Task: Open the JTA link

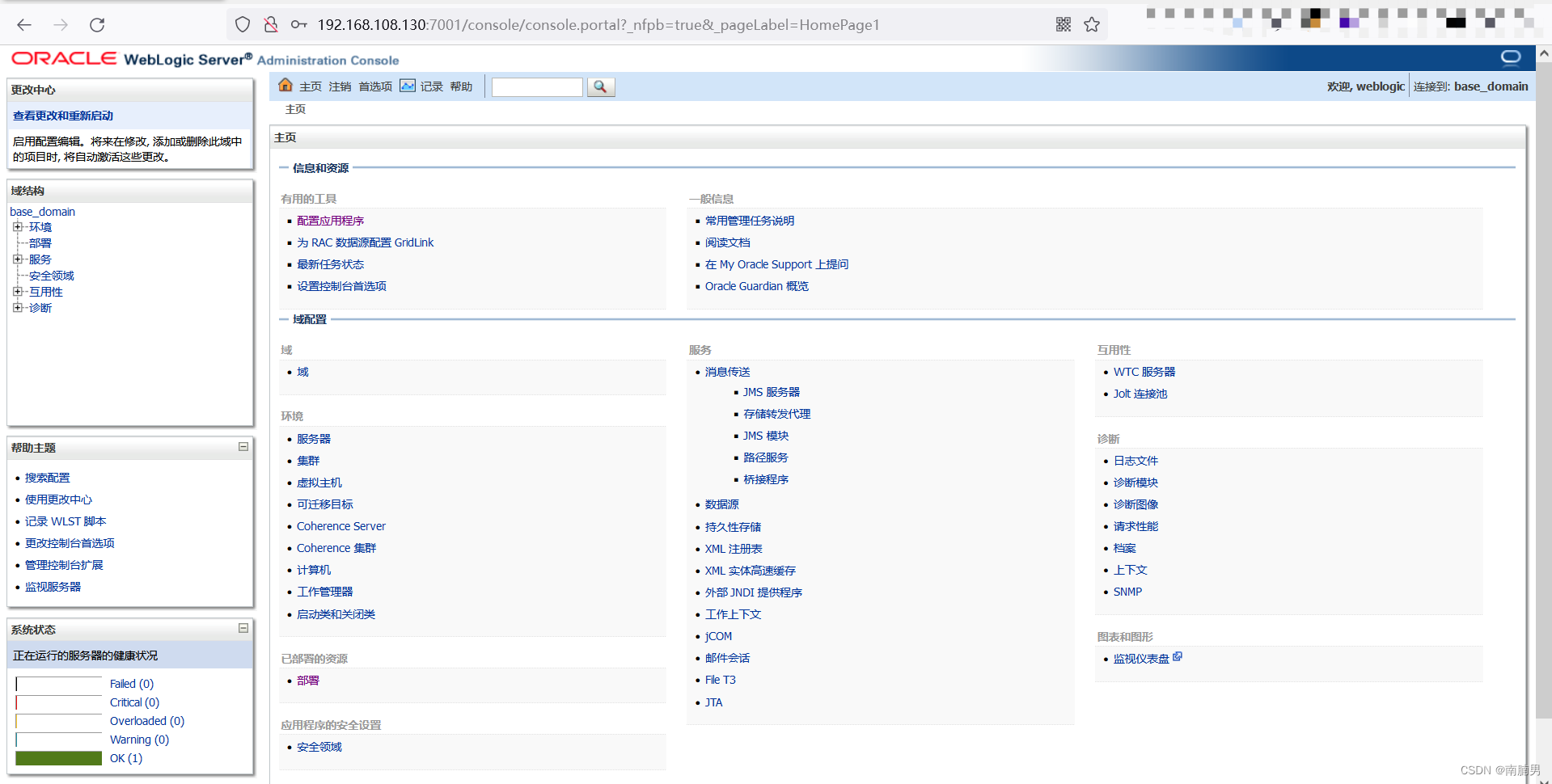Action: click(714, 702)
